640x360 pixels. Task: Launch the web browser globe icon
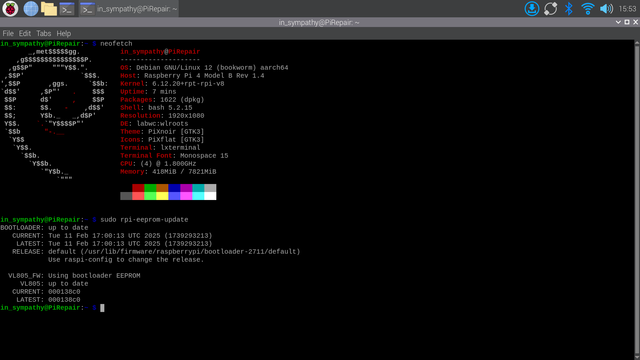pos(31,9)
